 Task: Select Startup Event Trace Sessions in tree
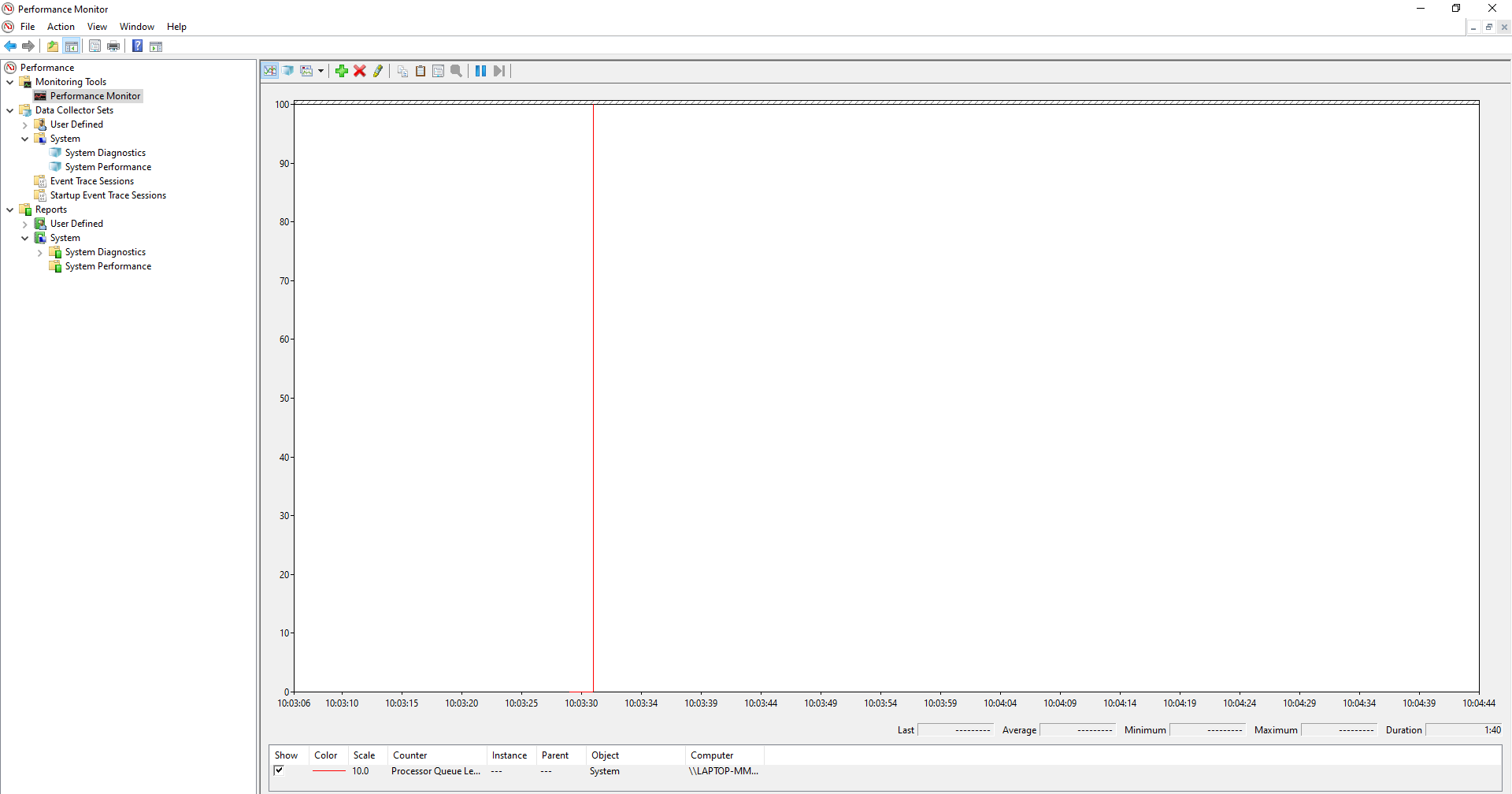point(108,195)
